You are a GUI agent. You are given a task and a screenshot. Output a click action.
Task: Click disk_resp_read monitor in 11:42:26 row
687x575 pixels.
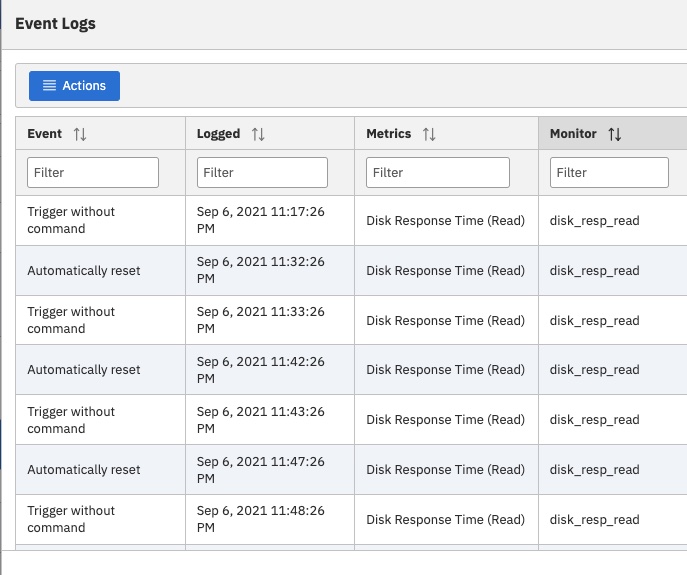point(595,369)
